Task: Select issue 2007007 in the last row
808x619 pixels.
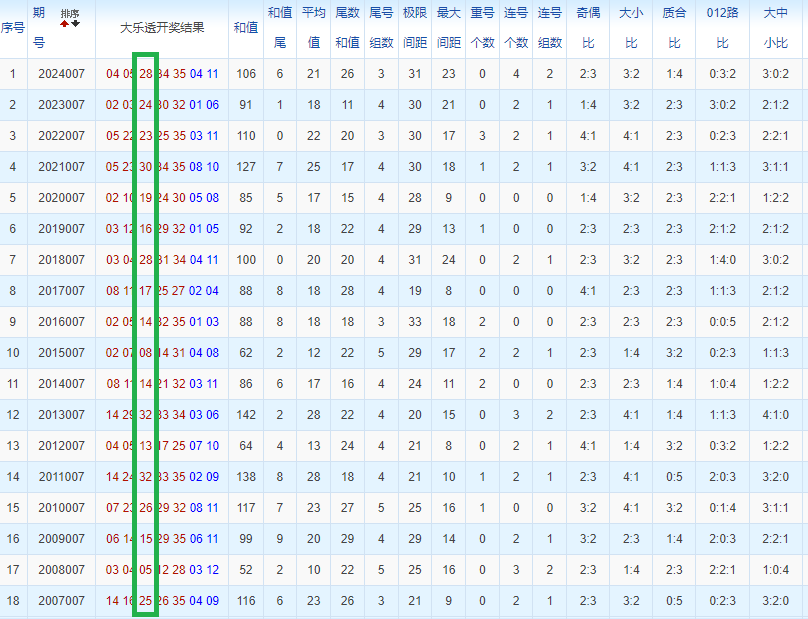Action: [x=62, y=601]
